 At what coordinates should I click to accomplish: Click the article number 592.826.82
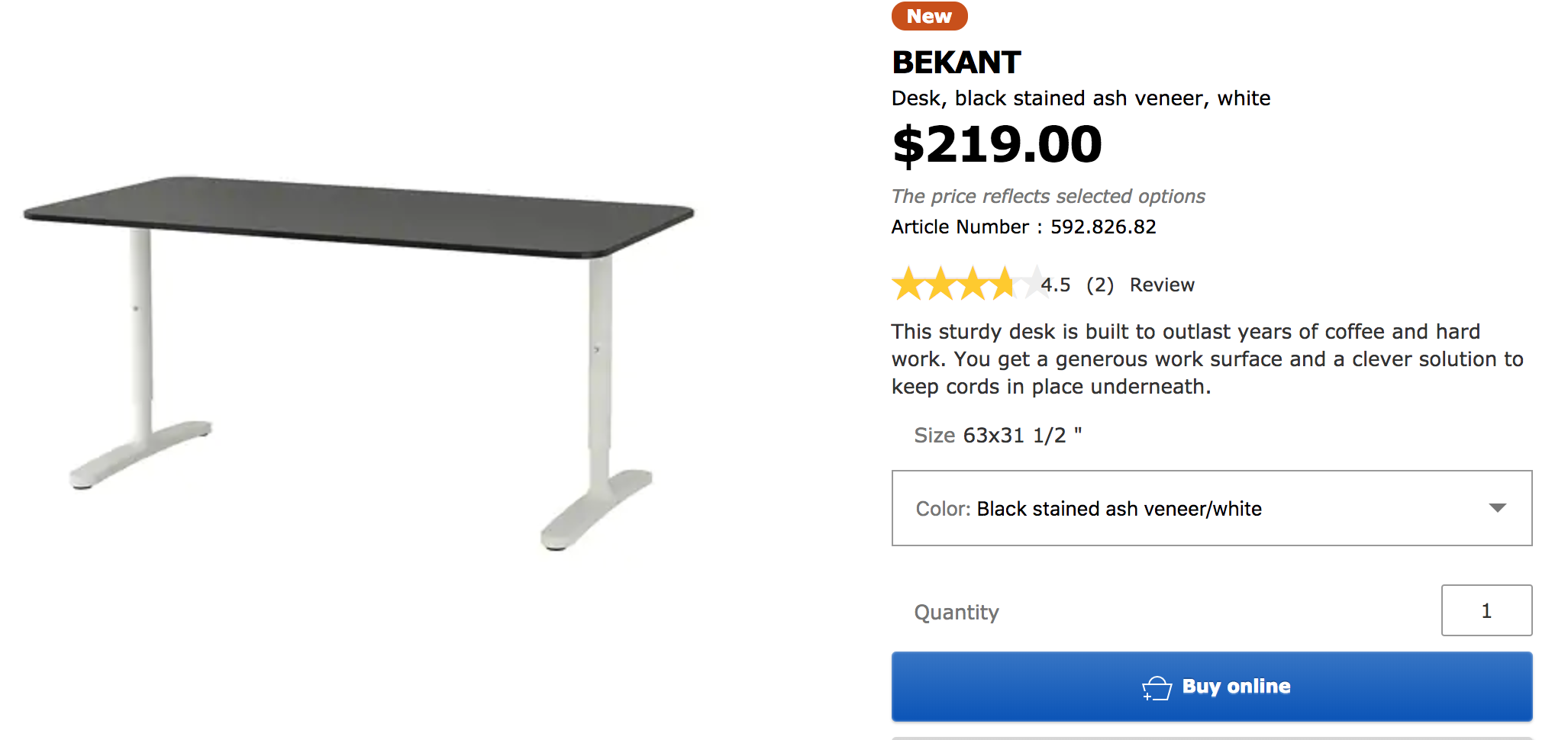1102,227
